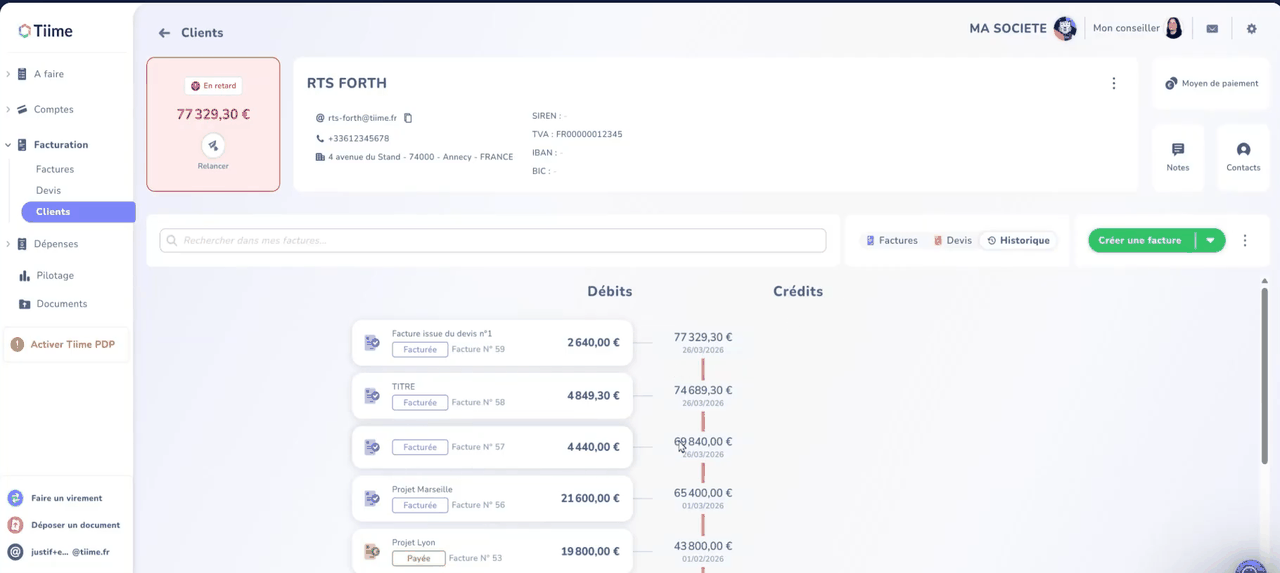This screenshot has width=1280, height=573.
Task: Click the 43 800,00 € running balance
Action: 703,547
